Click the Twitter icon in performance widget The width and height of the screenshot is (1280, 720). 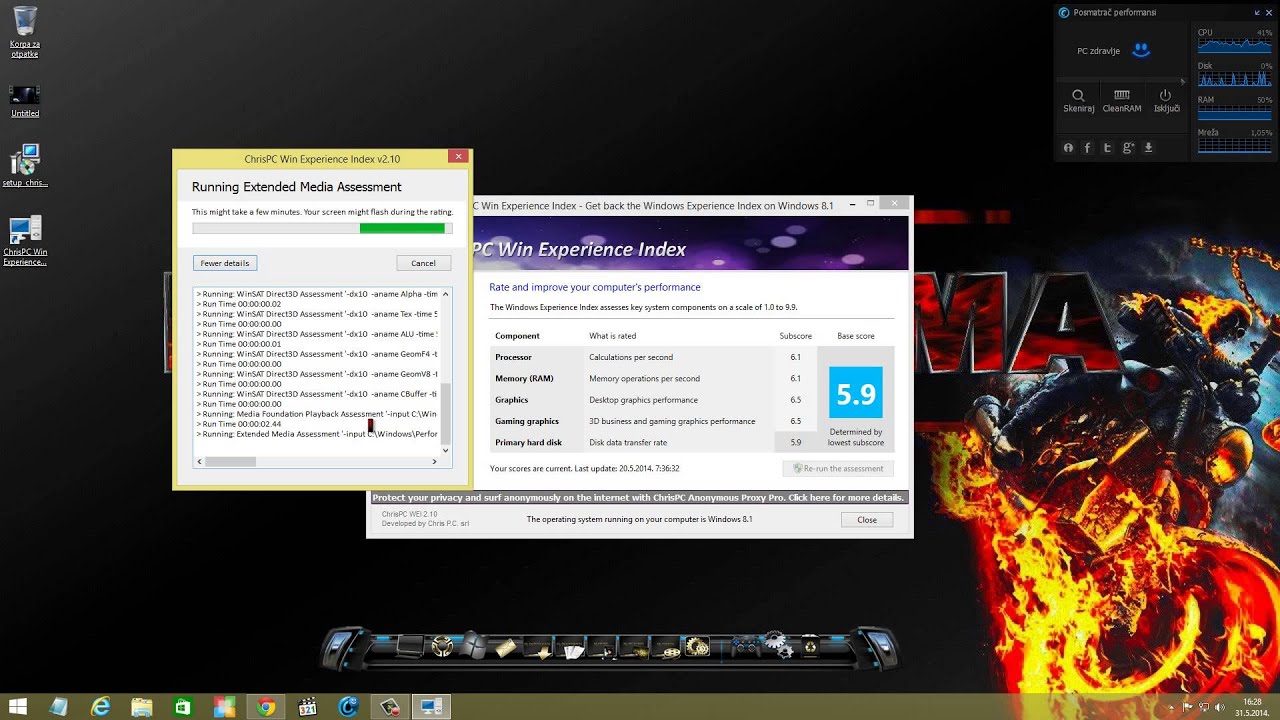[x=1107, y=147]
